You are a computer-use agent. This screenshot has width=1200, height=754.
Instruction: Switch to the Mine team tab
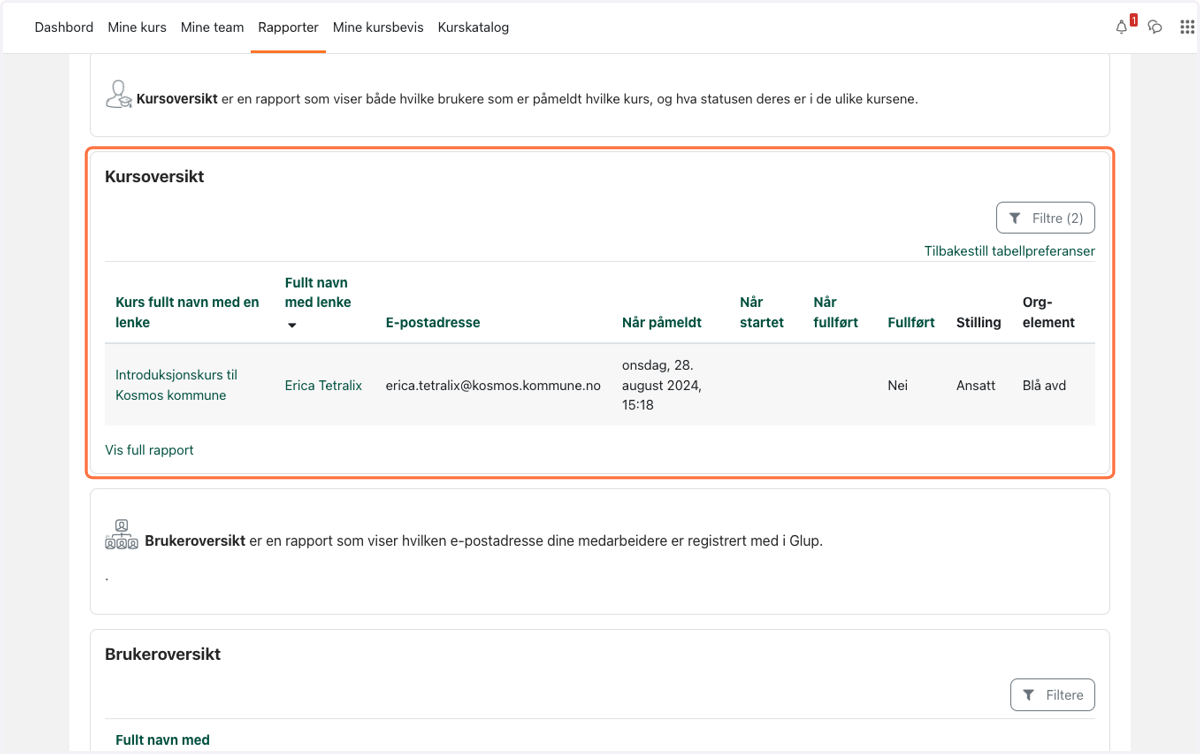coord(212,27)
